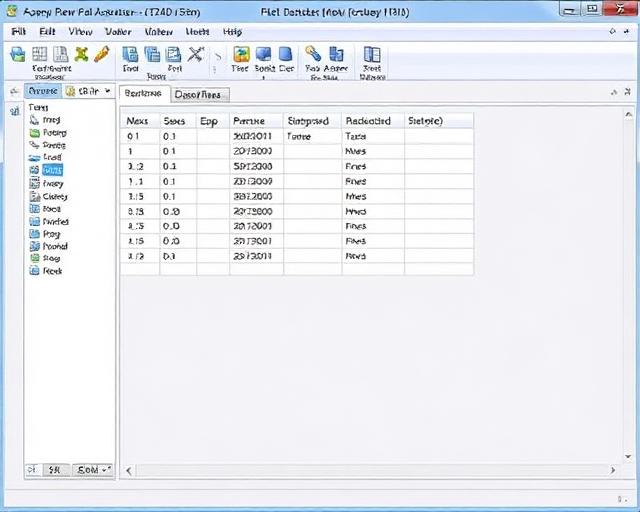The image size is (640, 512).
Task: Click the gray grid icon in the toolbar
Action: [40, 54]
